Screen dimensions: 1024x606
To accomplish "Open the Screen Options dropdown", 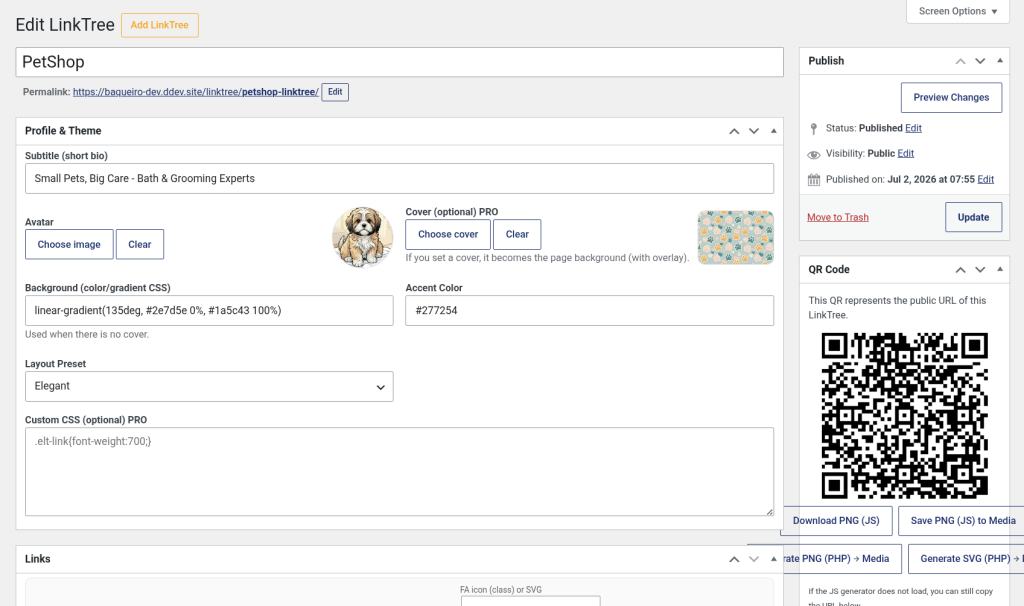I will click(957, 11).
